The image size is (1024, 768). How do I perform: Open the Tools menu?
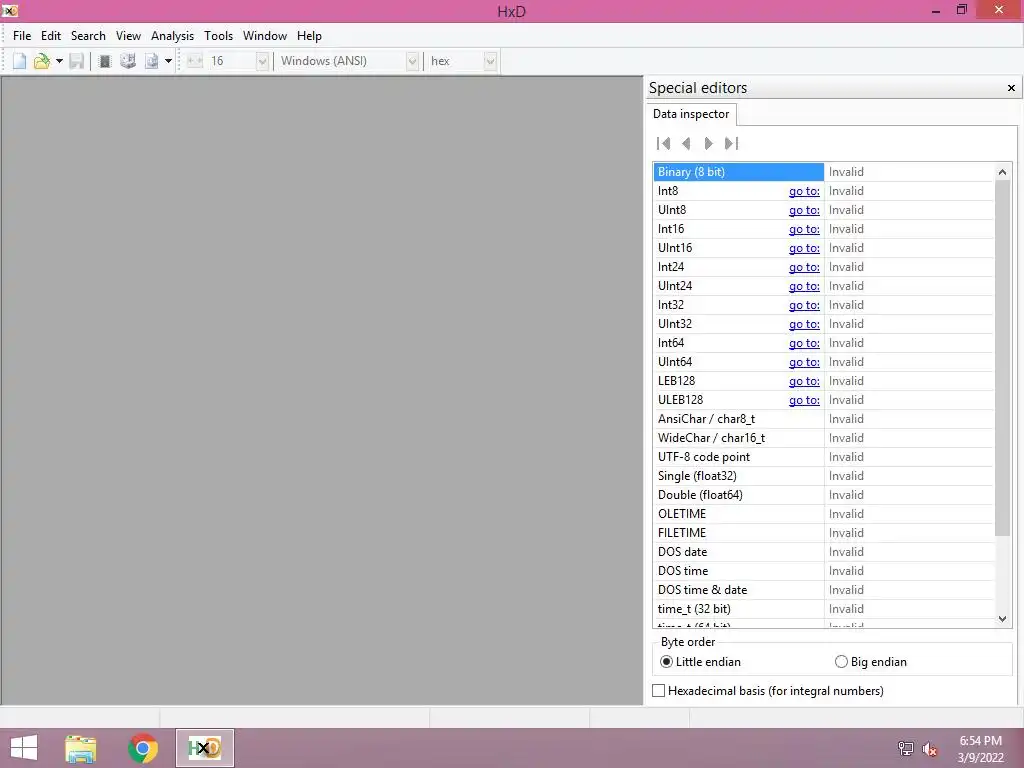218,36
